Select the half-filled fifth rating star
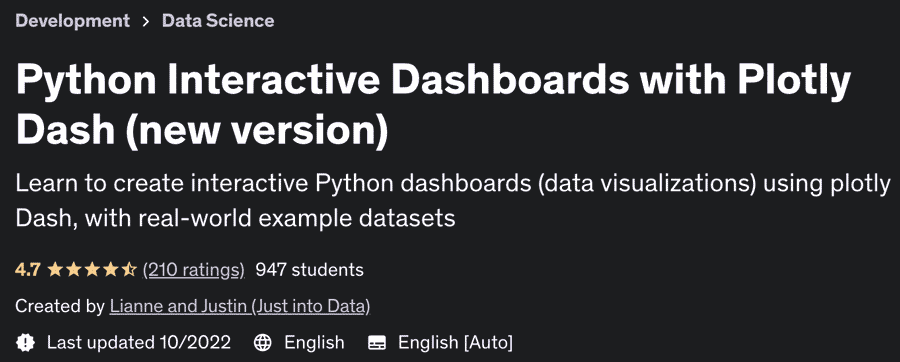900x362 pixels. 129,269
